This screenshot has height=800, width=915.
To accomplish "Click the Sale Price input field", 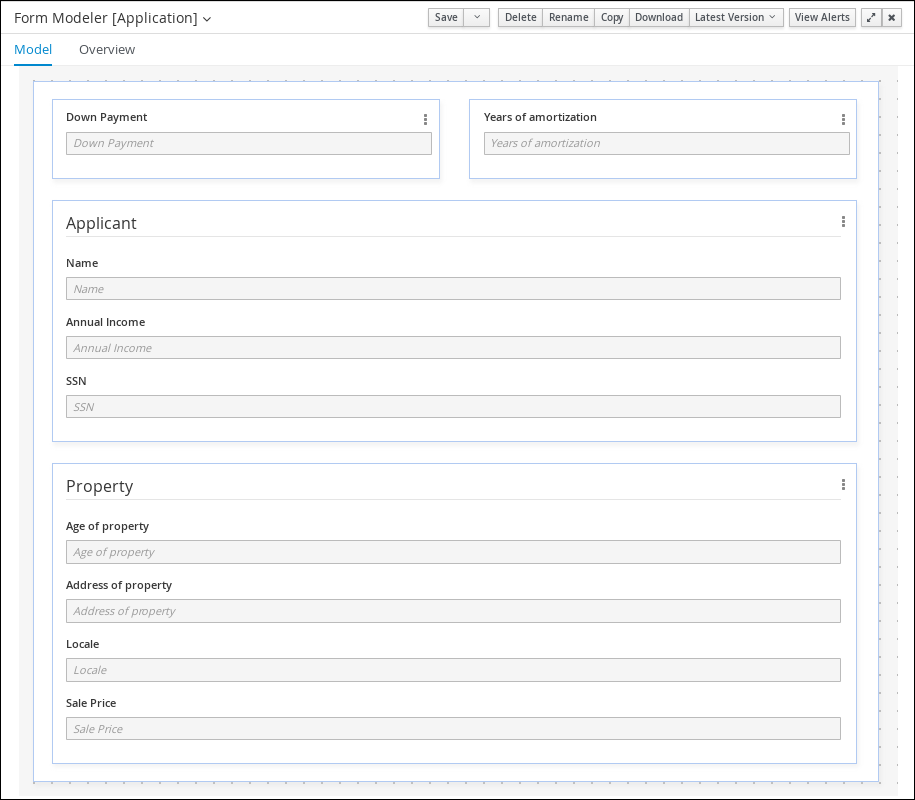I will point(453,729).
